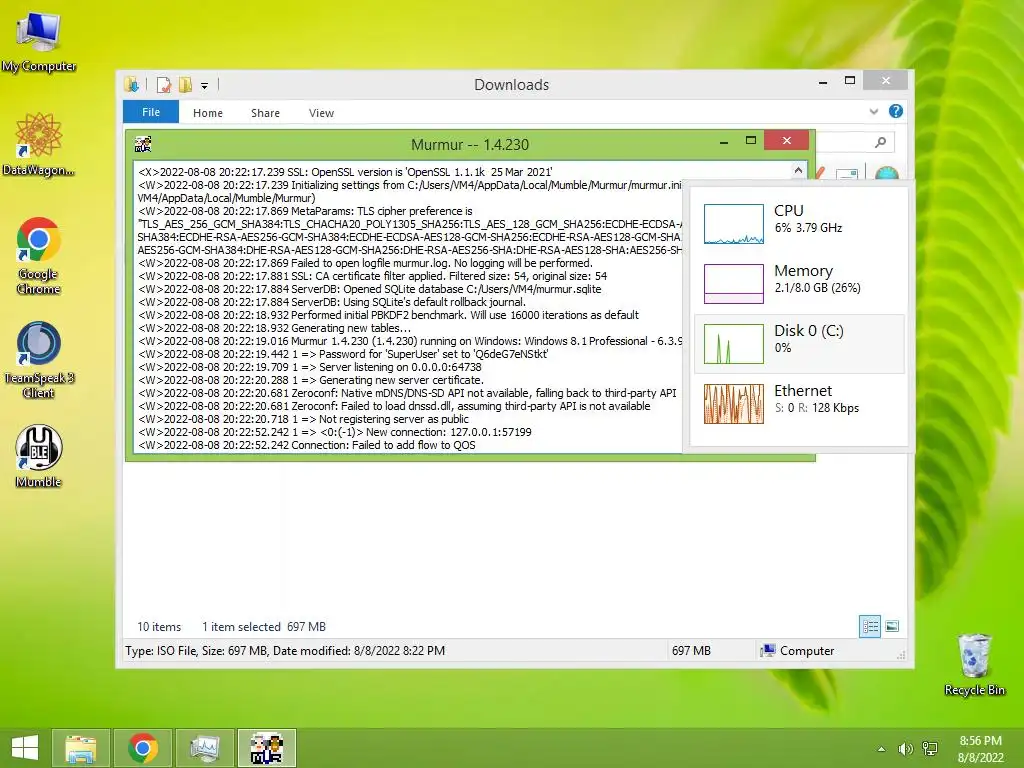
Task: Open Explorer Help question mark icon
Action: click(896, 111)
